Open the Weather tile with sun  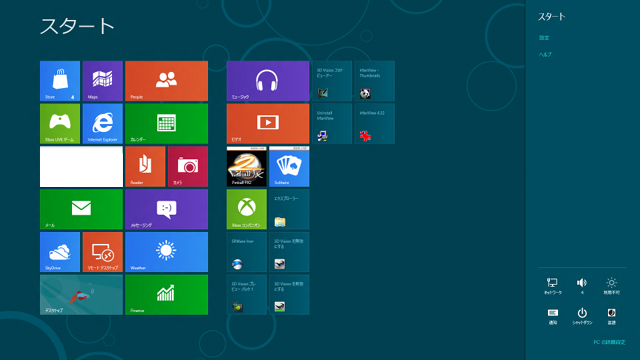click(x=167, y=252)
